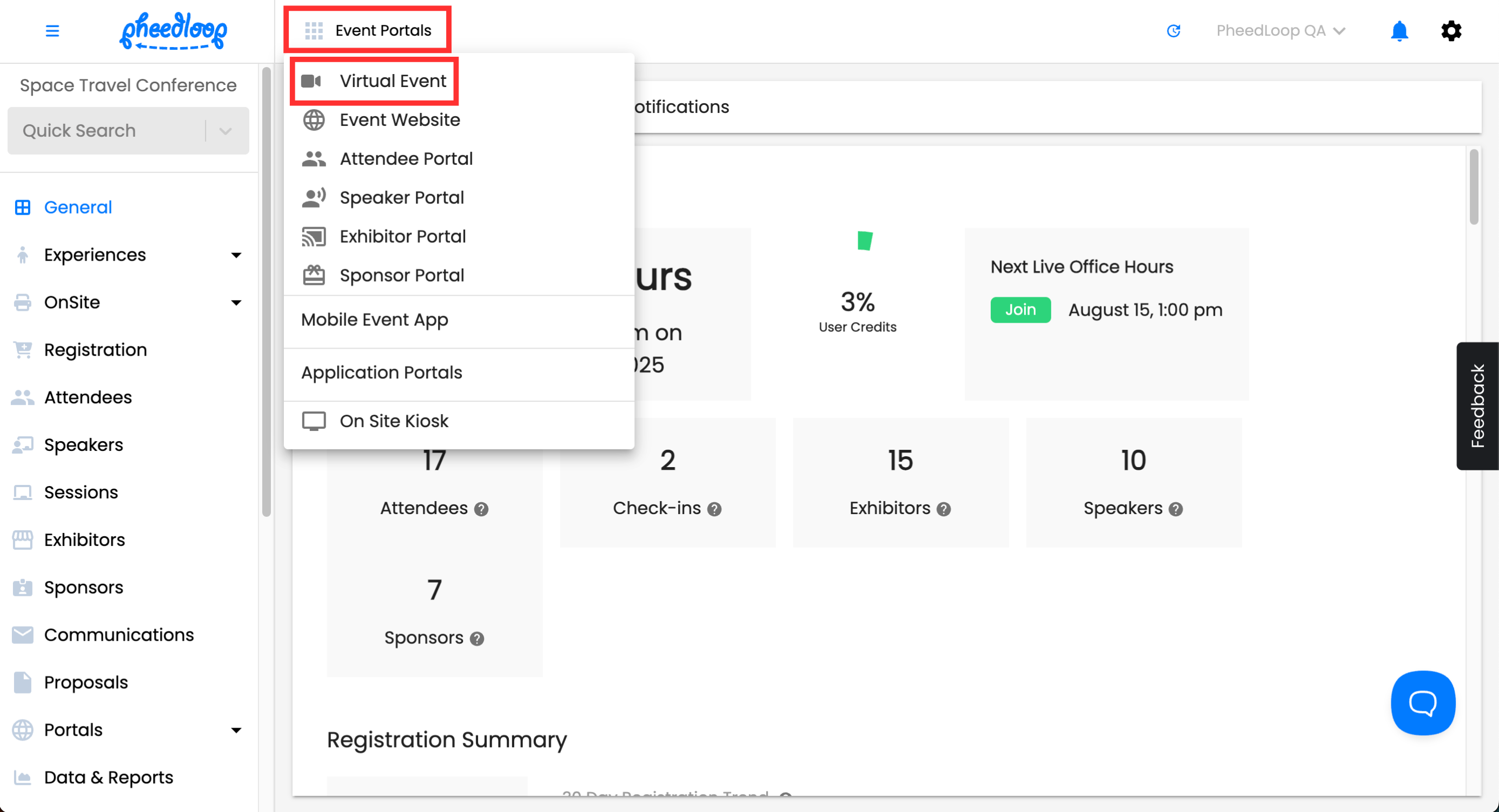The width and height of the screenshot is (1499, 812).
Task: Click help icon next to Sponsors count
Action: pyautogui.click(x=476, y=638)
